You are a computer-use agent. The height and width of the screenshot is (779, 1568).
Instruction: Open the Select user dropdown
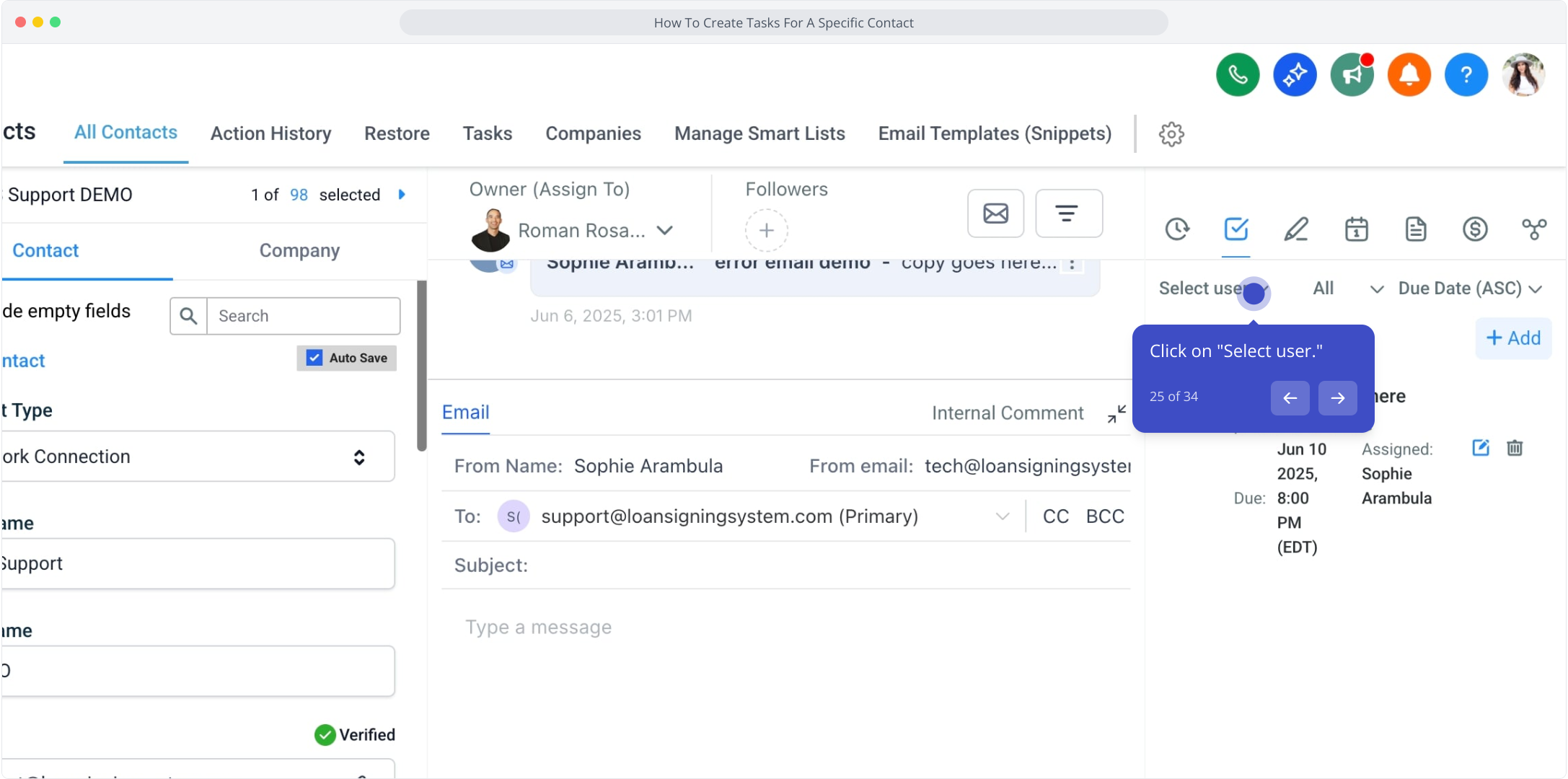[x=1213, y=289]
